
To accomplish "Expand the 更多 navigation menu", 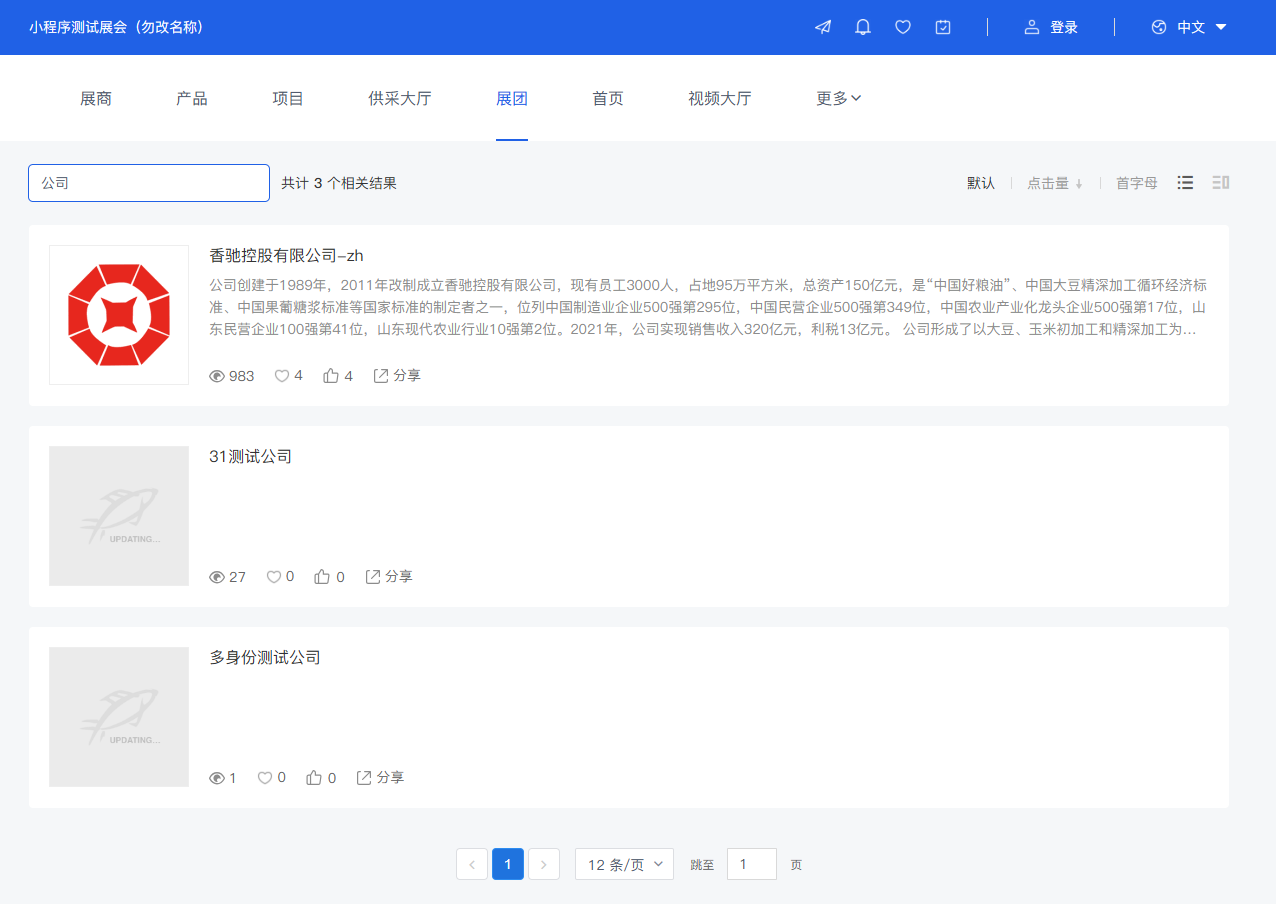I will tap(839, 98).
